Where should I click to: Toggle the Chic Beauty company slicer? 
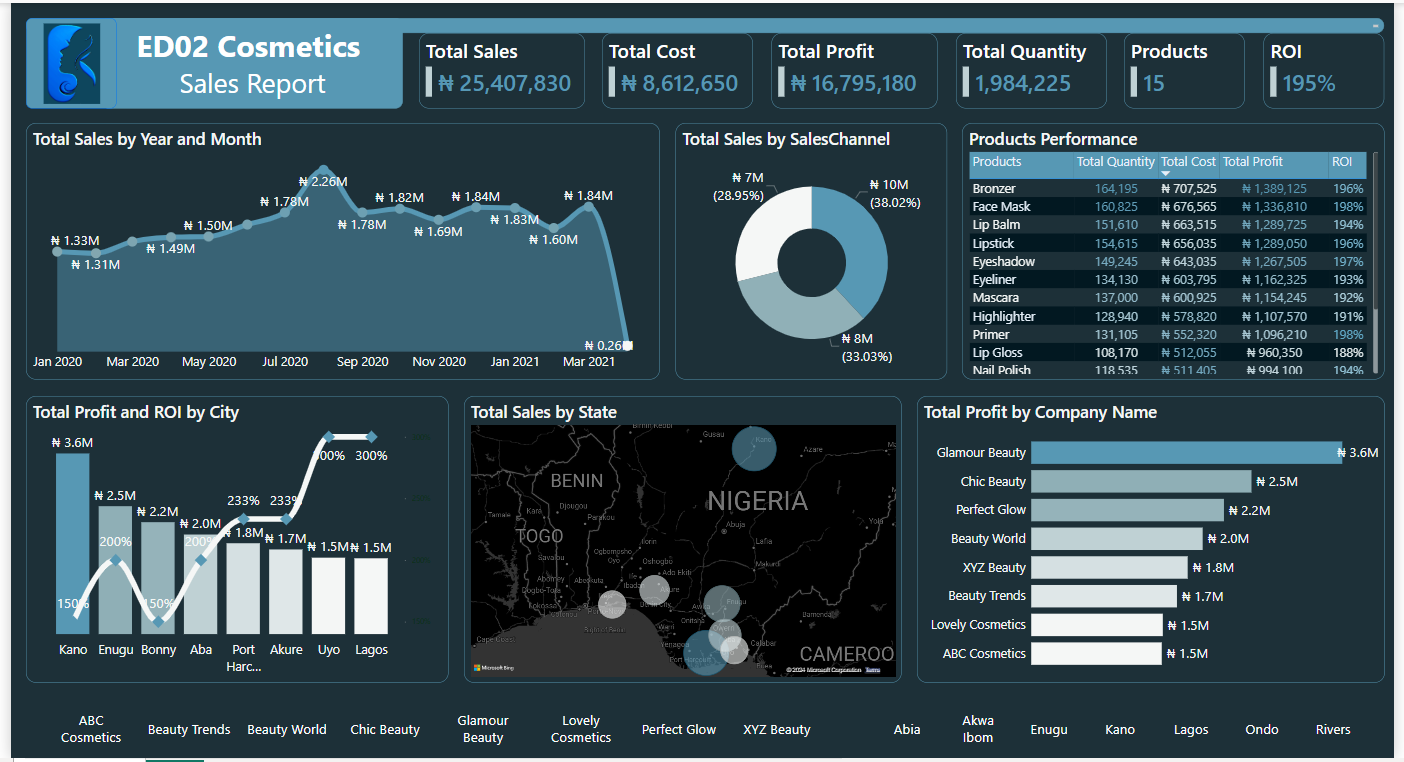coord(385,730)
